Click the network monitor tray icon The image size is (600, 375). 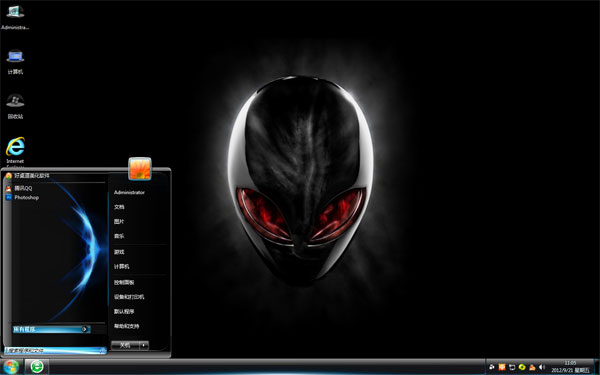point(512,367)
